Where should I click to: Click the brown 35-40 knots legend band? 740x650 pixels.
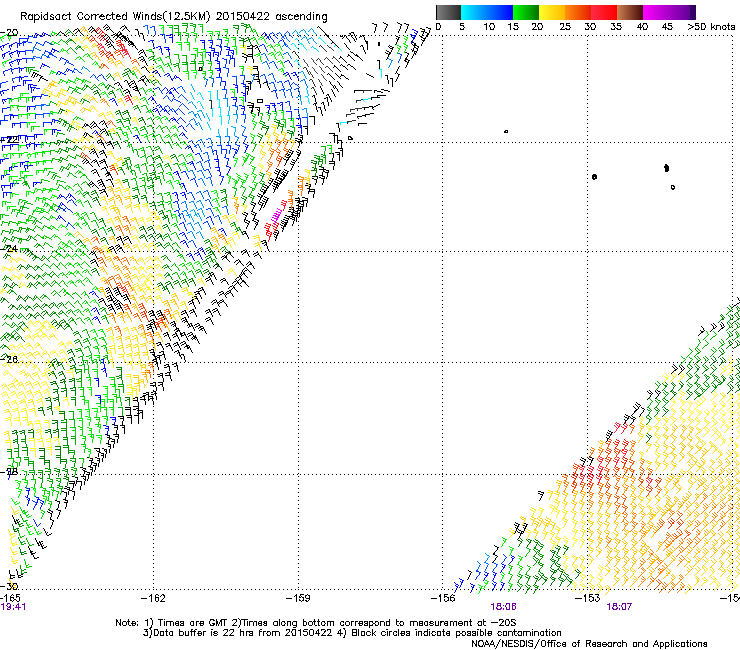[630, 12]
